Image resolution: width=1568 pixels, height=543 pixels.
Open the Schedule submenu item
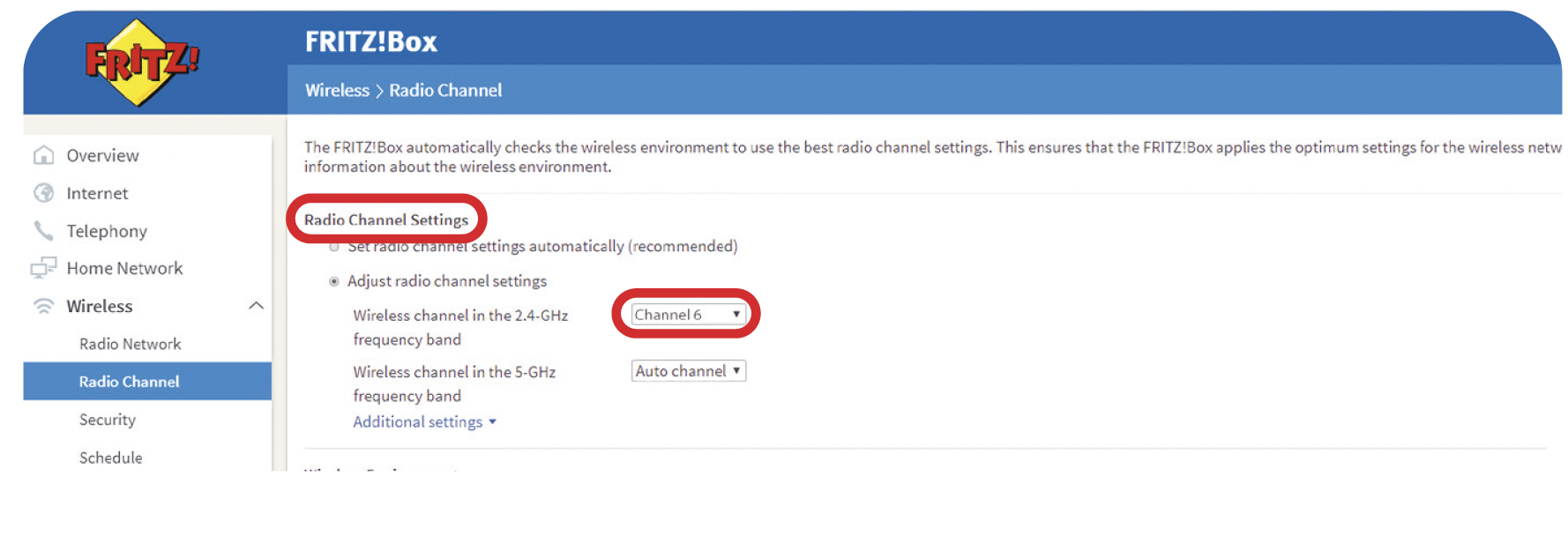(x=110, y=457)
